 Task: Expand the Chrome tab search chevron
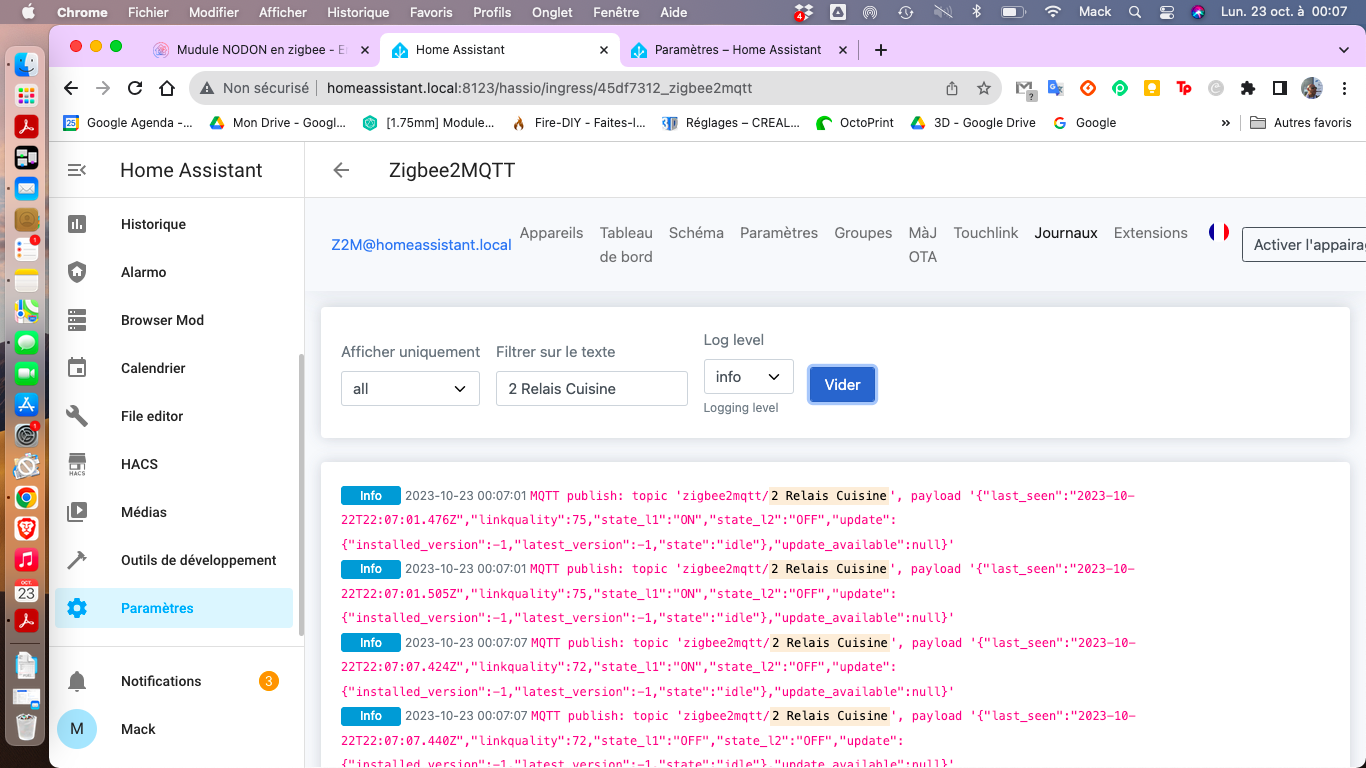pos(1343,50)
